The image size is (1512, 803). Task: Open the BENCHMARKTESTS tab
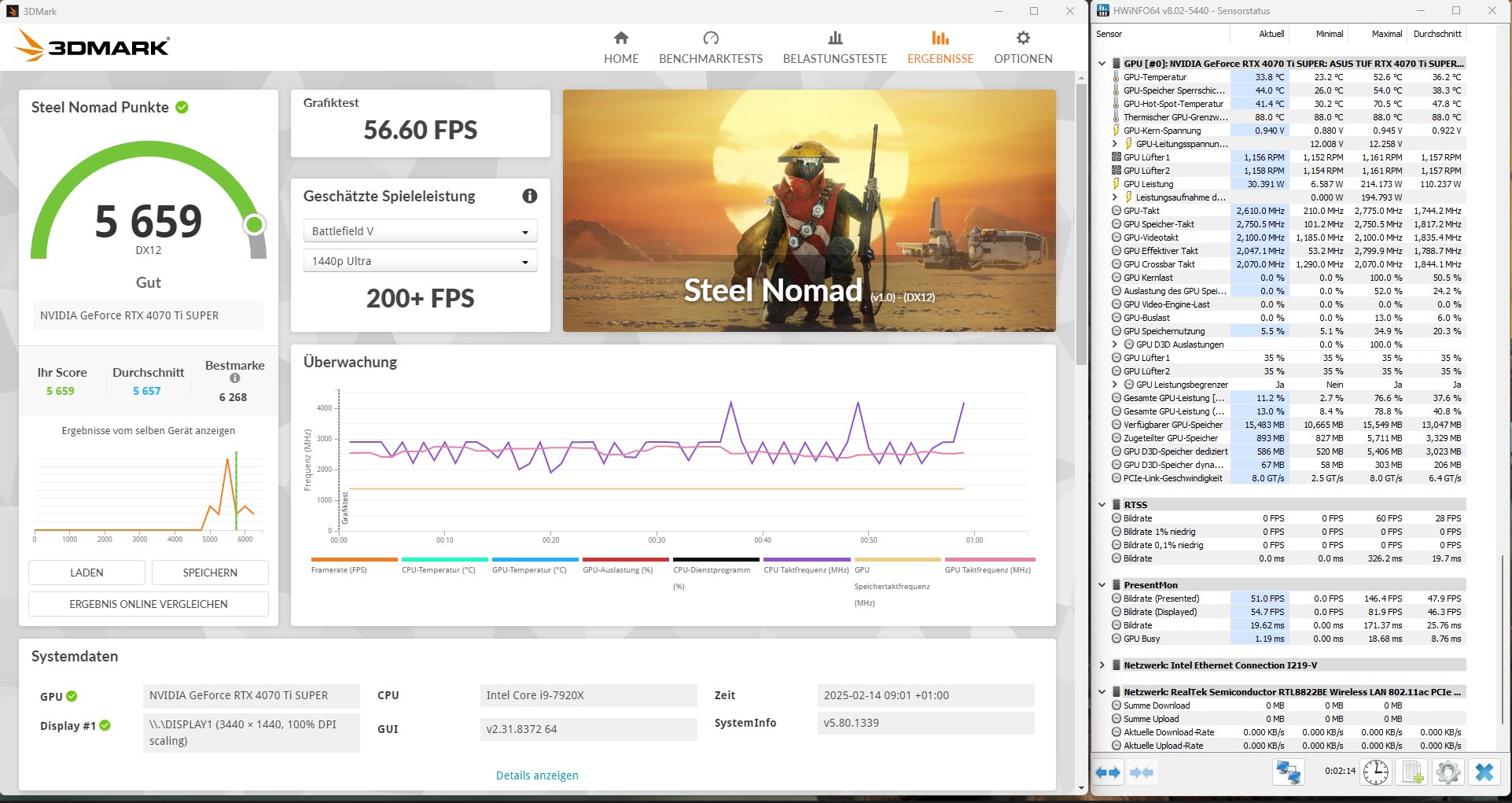(x=711, y=48)
